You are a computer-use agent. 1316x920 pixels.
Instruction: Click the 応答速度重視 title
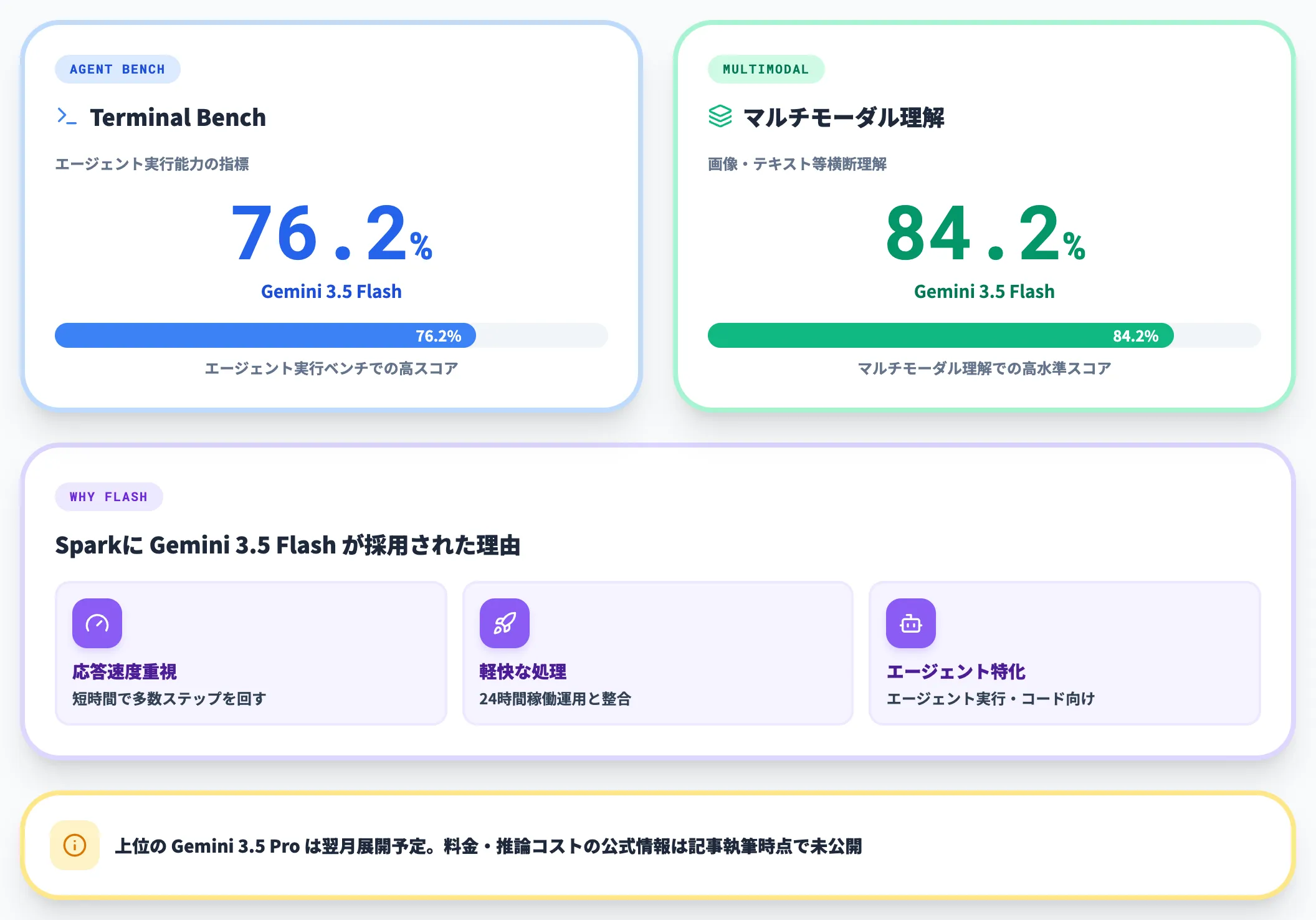(125, 672)
